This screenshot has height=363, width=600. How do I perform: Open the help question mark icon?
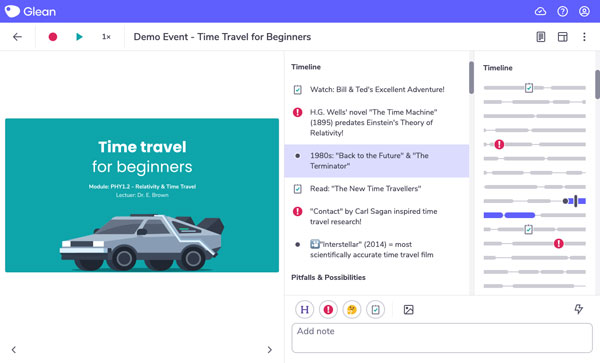[562, 11]
